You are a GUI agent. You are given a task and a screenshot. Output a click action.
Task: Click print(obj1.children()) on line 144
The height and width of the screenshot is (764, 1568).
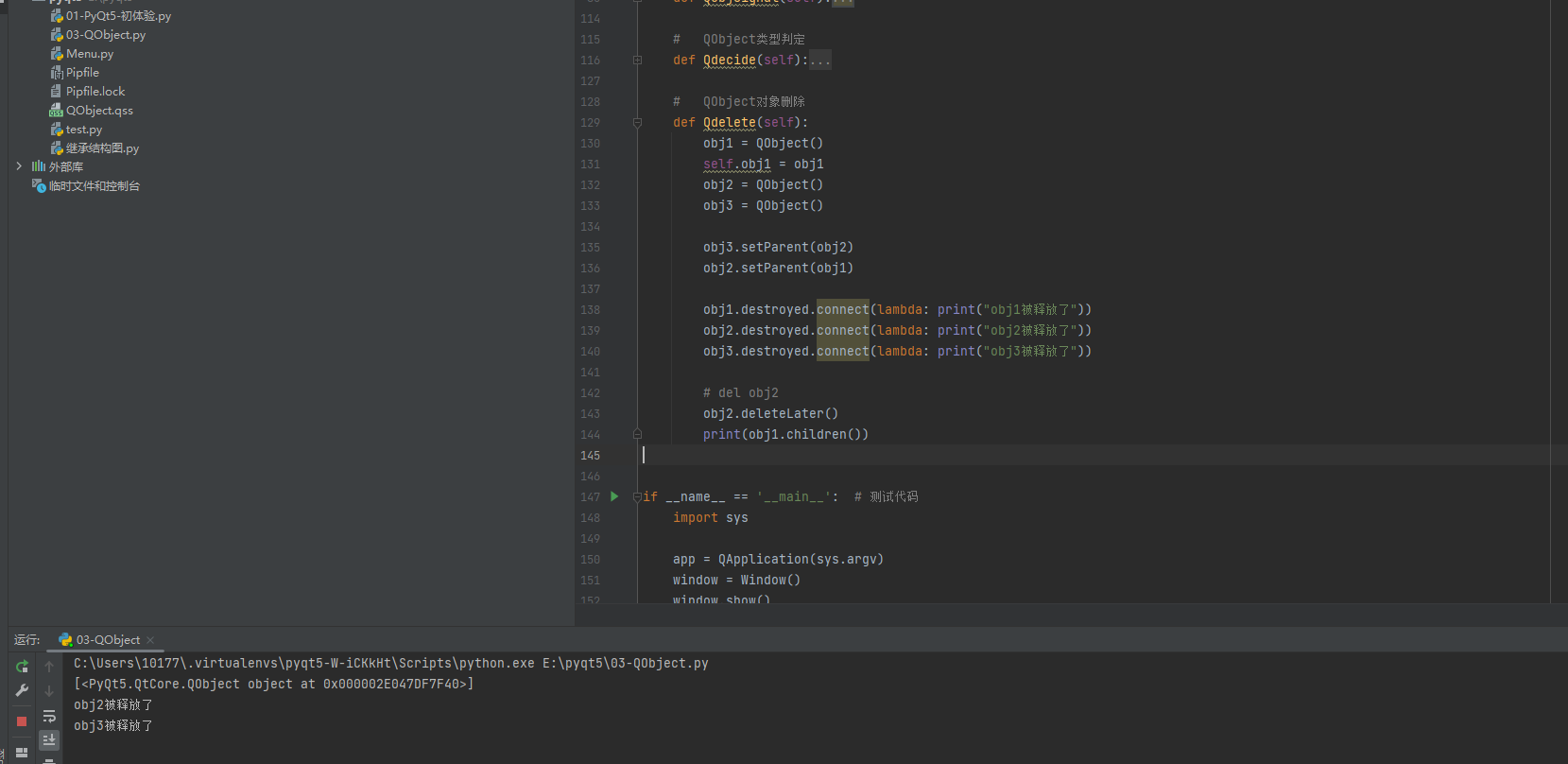pos(785,435)
